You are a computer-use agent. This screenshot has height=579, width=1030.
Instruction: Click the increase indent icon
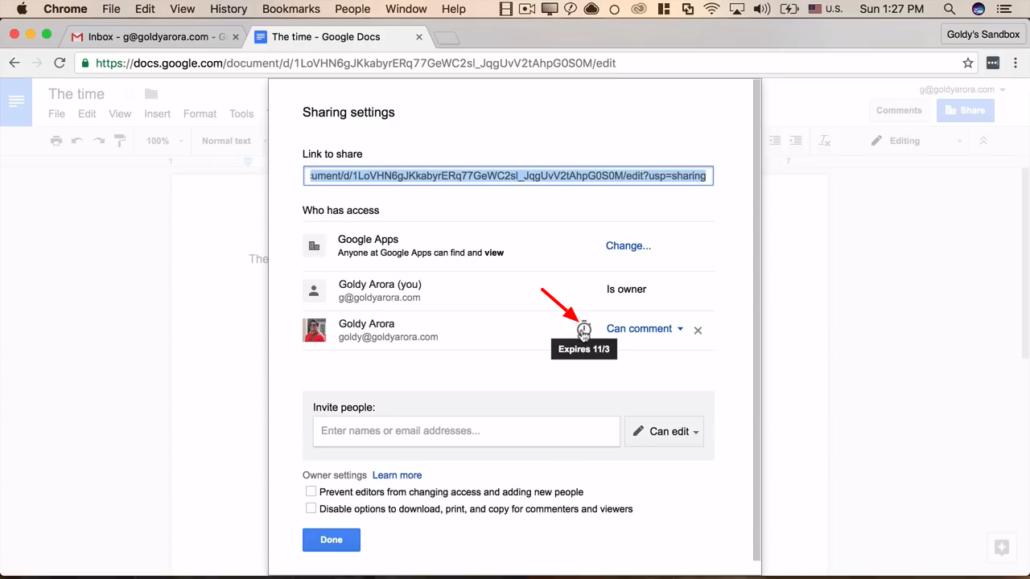[x=796, y=141]
